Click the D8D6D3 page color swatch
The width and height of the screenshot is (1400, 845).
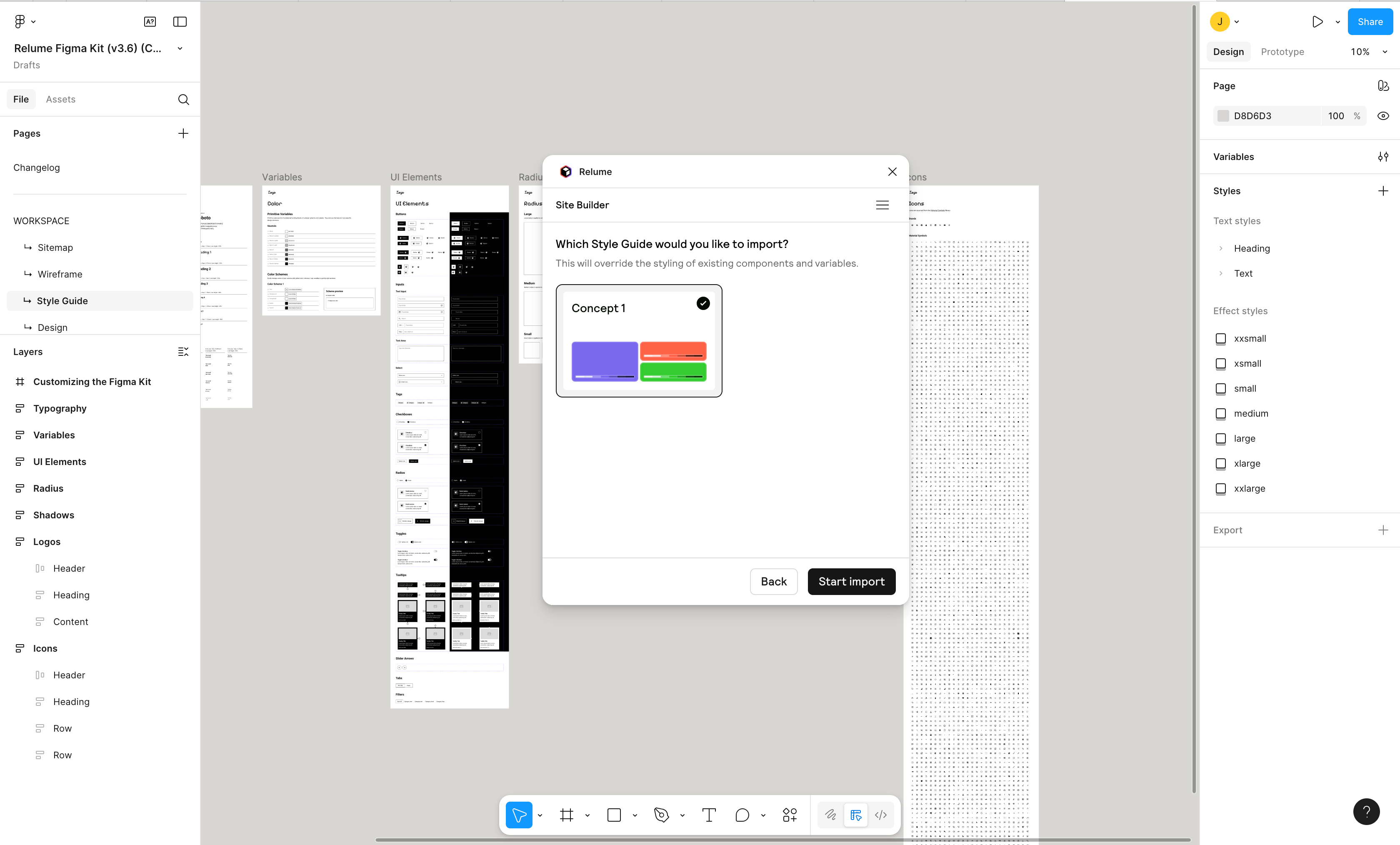[x=1223, y=116]
